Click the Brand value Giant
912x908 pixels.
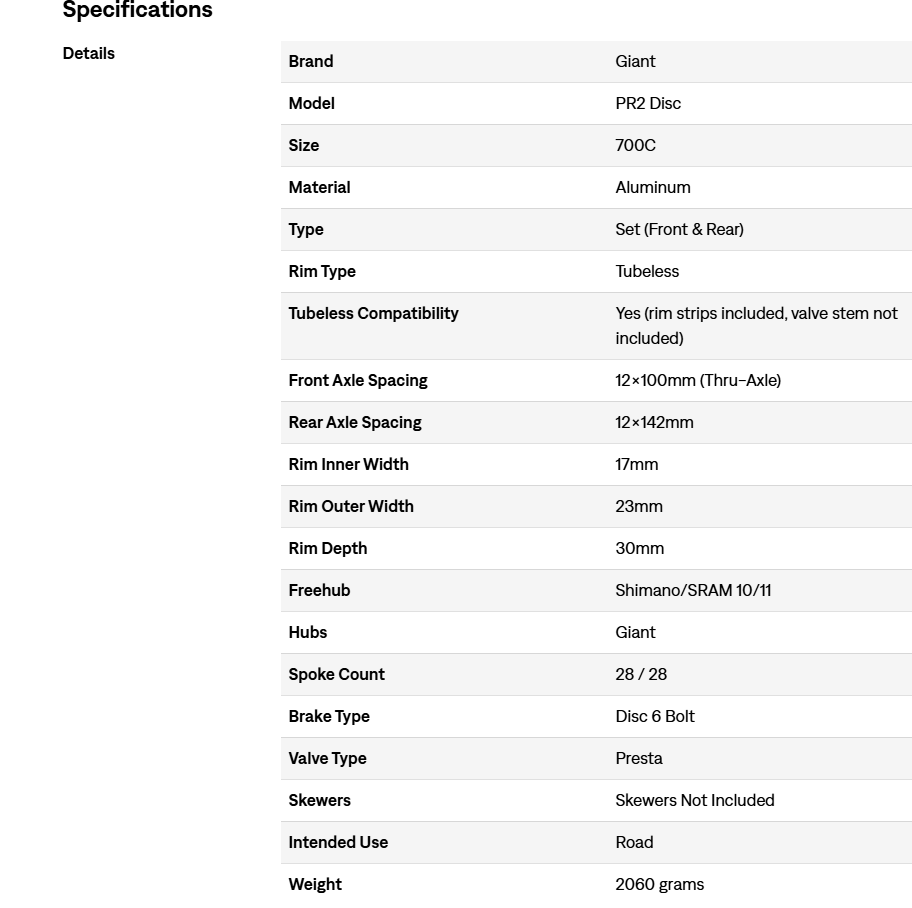(635, 62)
